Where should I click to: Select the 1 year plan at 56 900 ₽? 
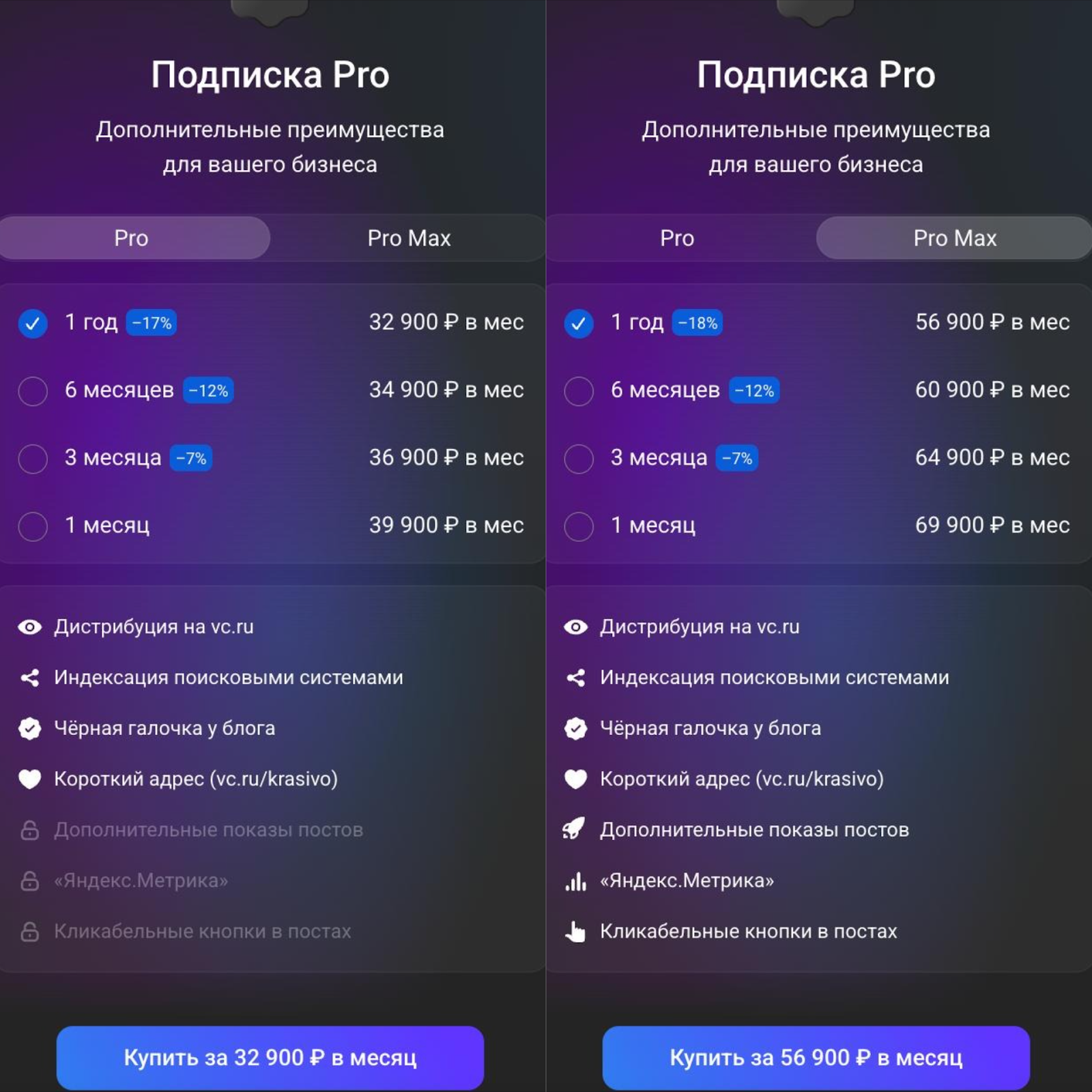tap(579, 324)
